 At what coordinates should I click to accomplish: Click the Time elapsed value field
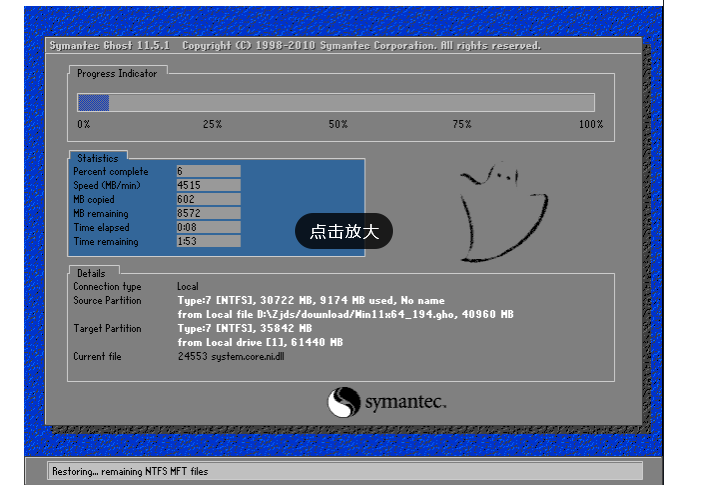click(208, 227)
